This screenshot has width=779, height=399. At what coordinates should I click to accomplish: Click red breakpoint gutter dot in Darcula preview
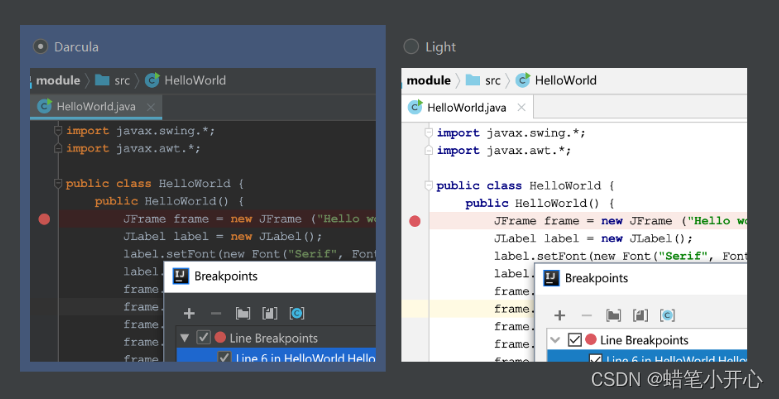click(x=44, y=219)
